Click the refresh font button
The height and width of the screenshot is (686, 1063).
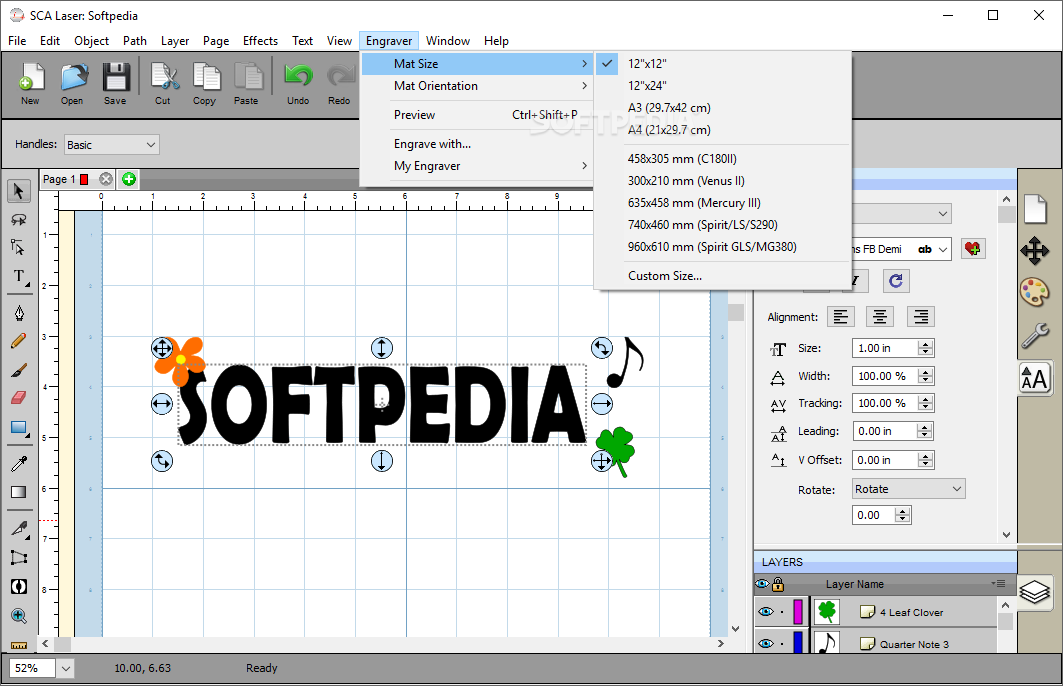click(896, 281)
